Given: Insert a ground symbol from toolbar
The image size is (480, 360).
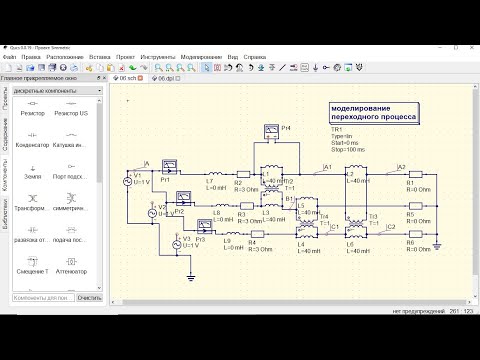Looking at the screenshot, I should point(315,68).
